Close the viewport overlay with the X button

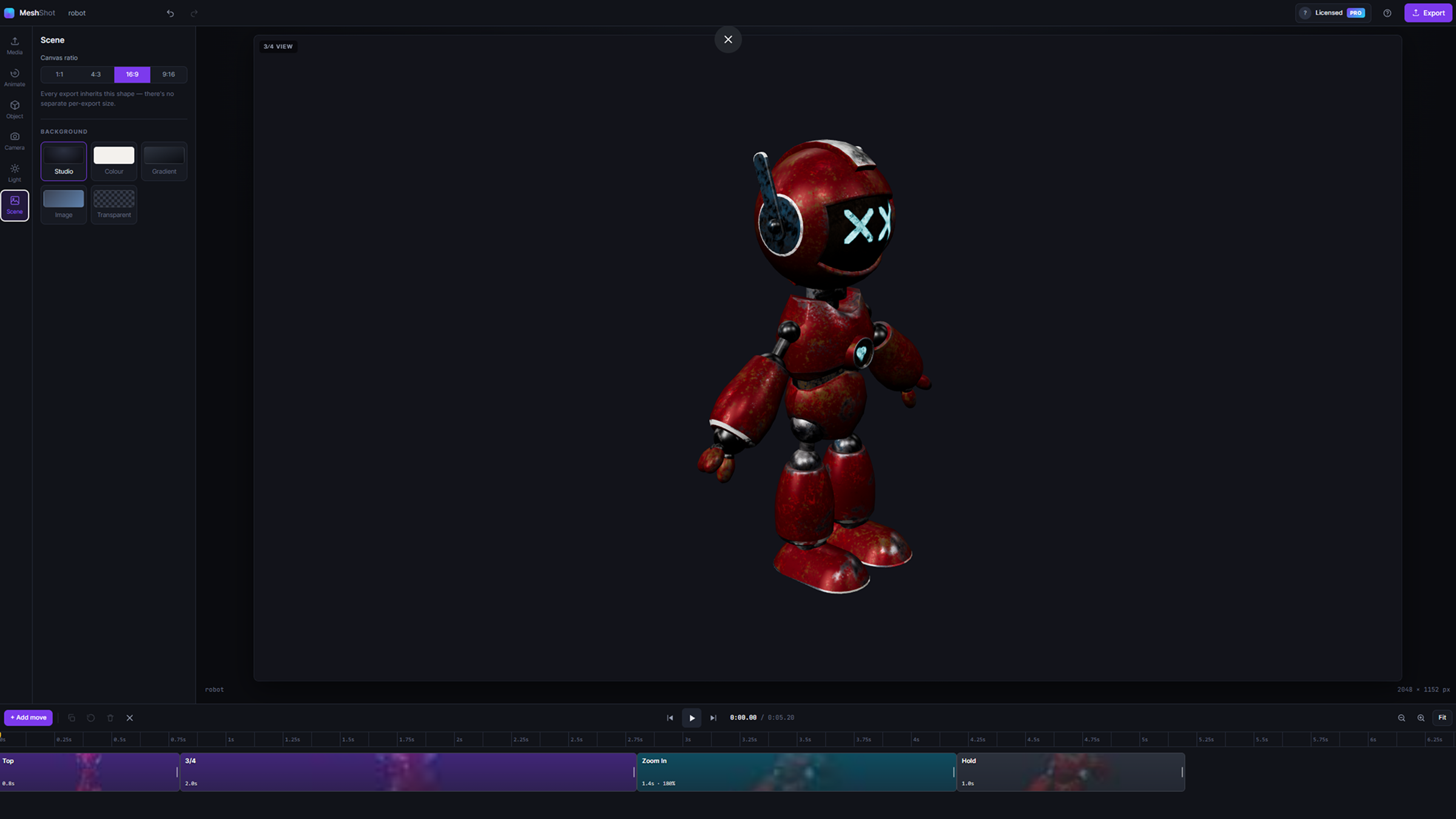tap(728, 39)
